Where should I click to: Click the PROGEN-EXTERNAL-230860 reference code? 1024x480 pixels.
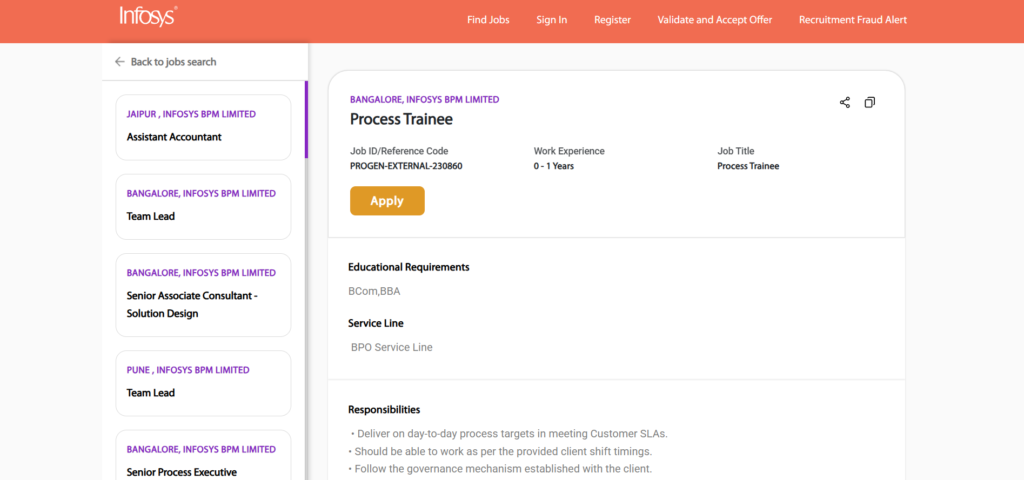click(406, 166)
